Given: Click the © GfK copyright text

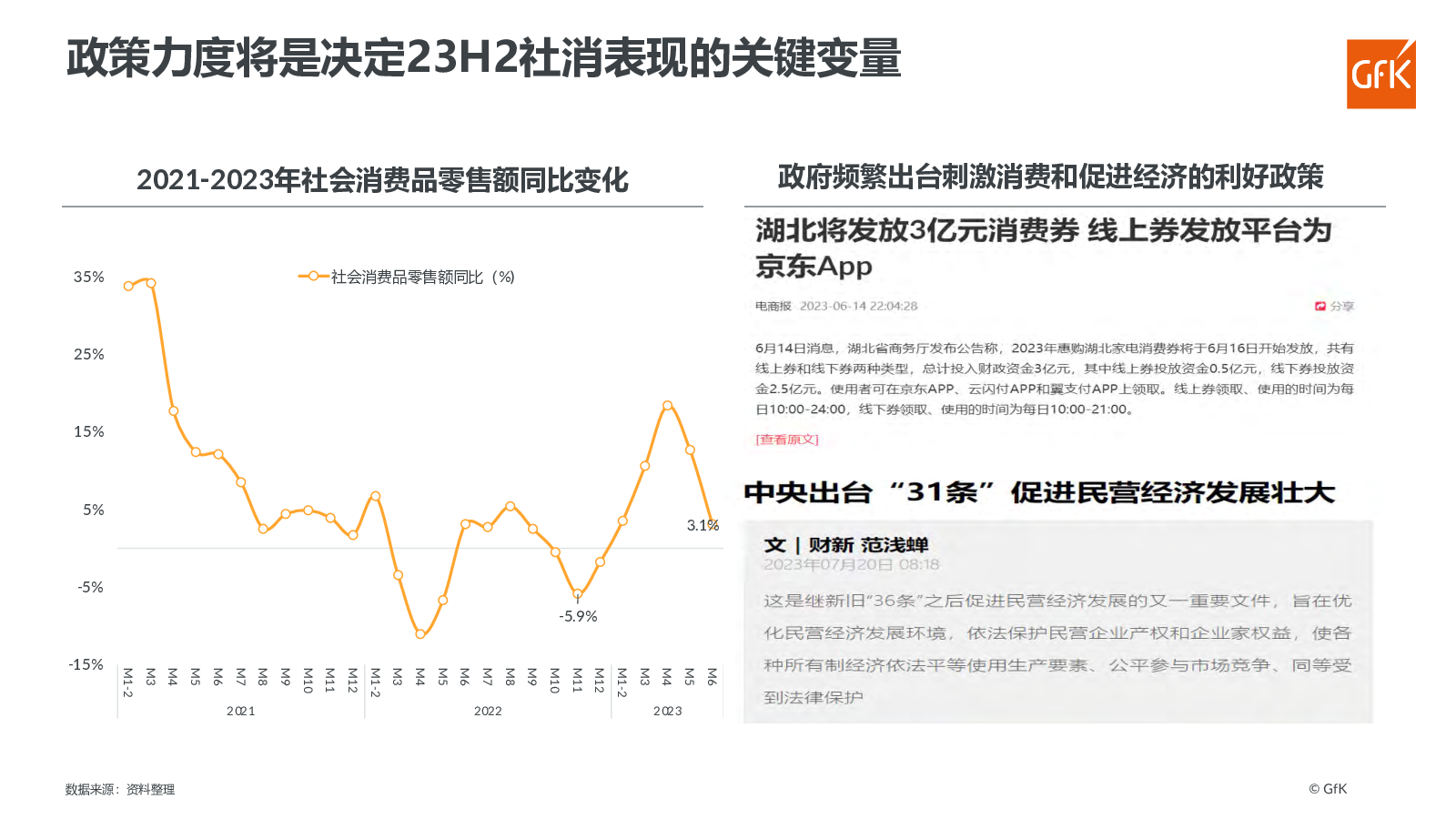Looking at the screenshot, I should click(x=1328, y=789).
